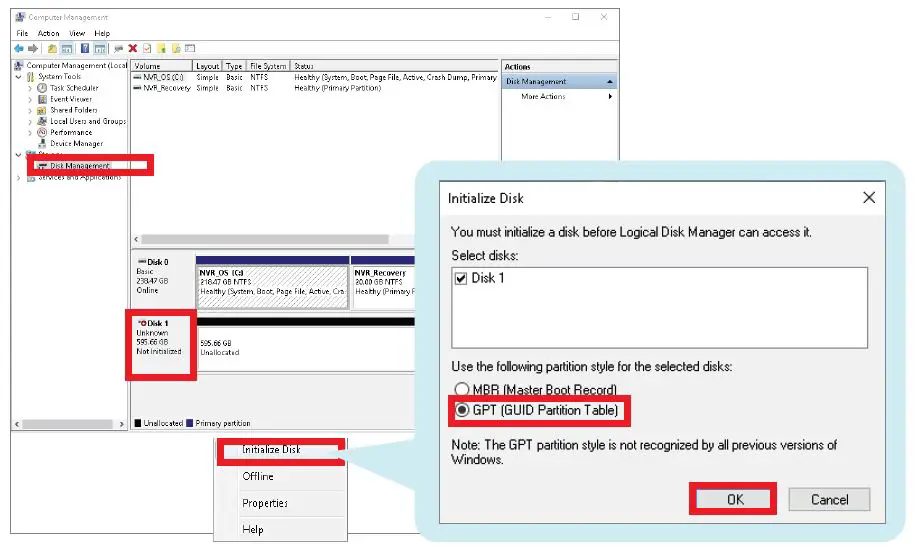The height and width of the screenshot is (550, 919).
Task: Sort by the File System column header
Action: [268, 66]
